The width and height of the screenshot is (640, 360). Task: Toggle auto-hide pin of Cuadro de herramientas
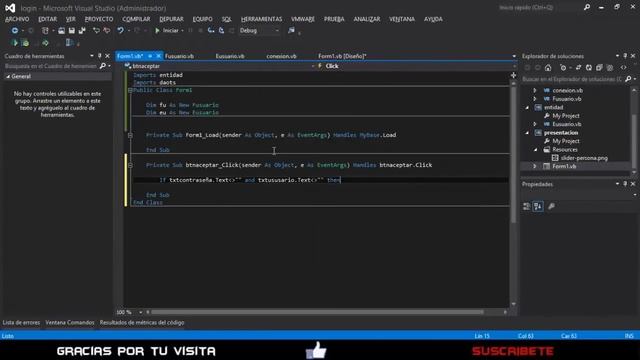coord(100,56)
